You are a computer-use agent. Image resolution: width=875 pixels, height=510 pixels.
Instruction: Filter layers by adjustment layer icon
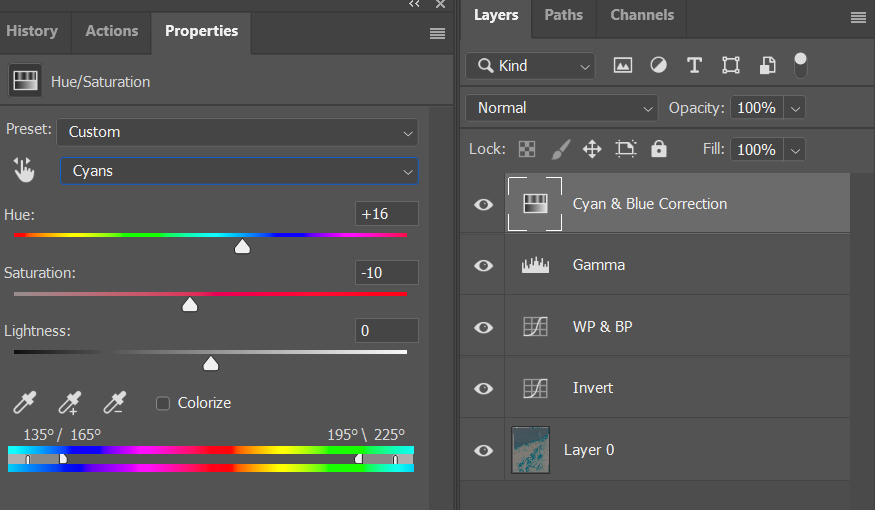coord(658,66)
